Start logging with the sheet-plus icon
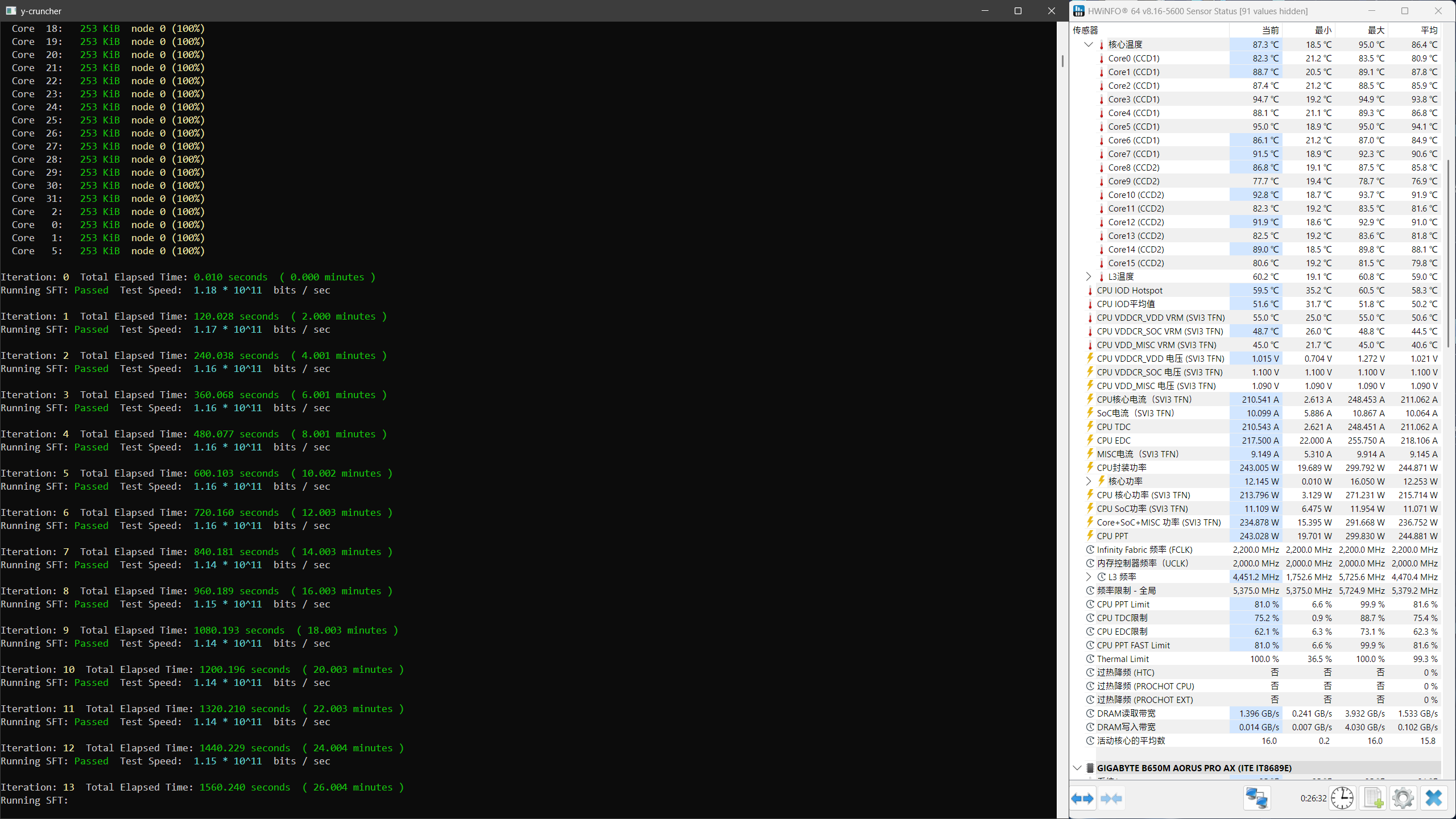Image resolution: width=1456 pixels, height=819 pixels. tap(1373, 799)
